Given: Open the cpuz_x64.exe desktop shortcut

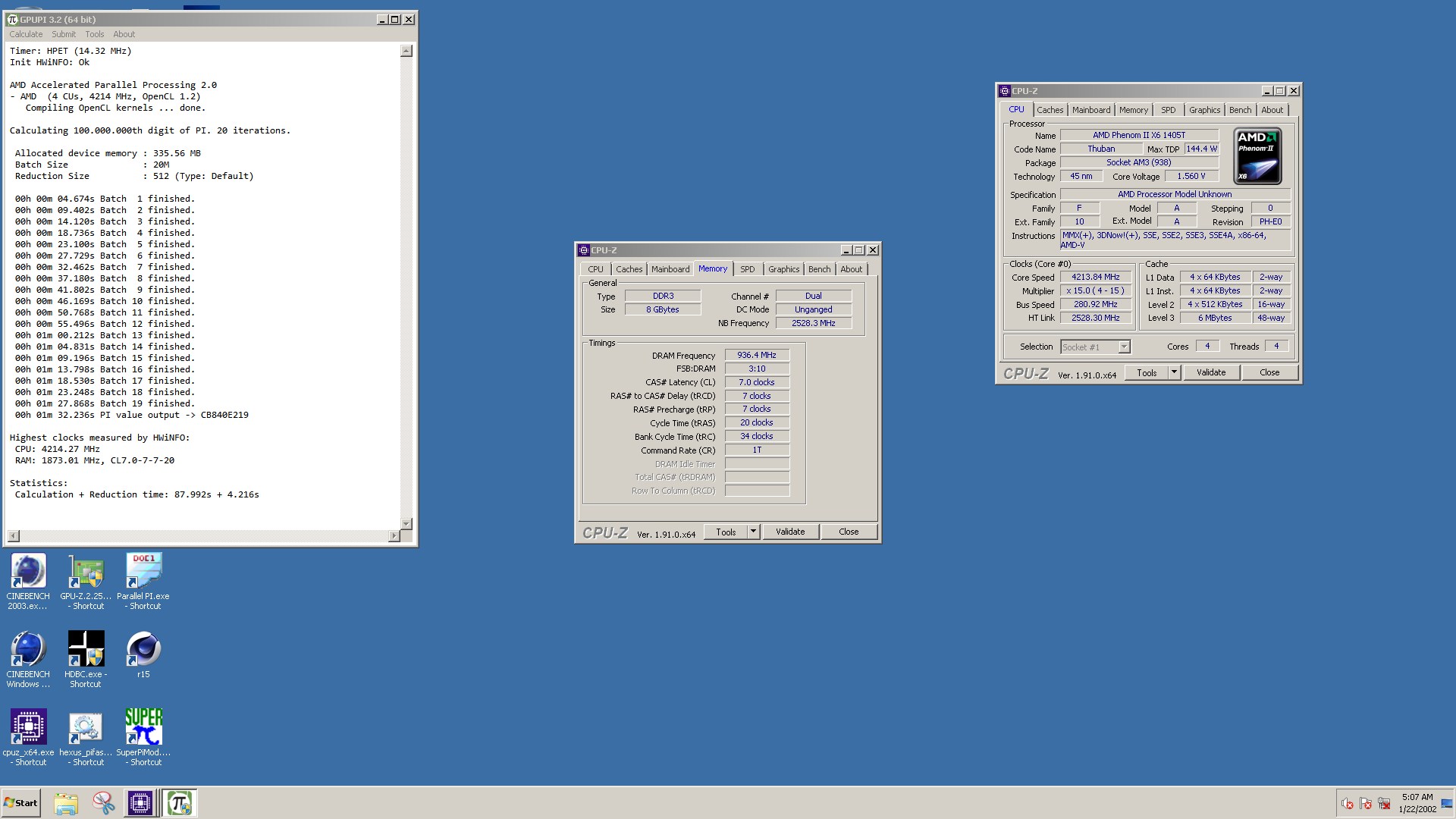Looking at the screenshot, I should tap(28, 738).
